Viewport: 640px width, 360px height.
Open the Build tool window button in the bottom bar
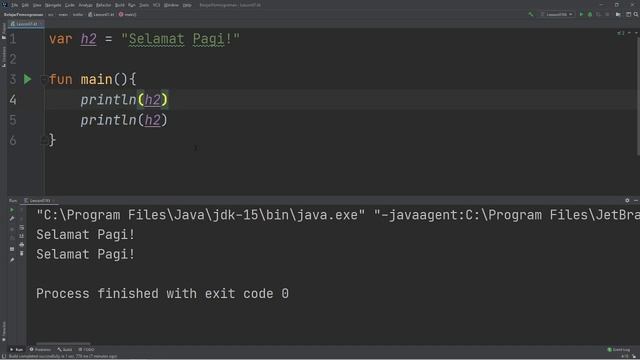(x=65, y=350)
